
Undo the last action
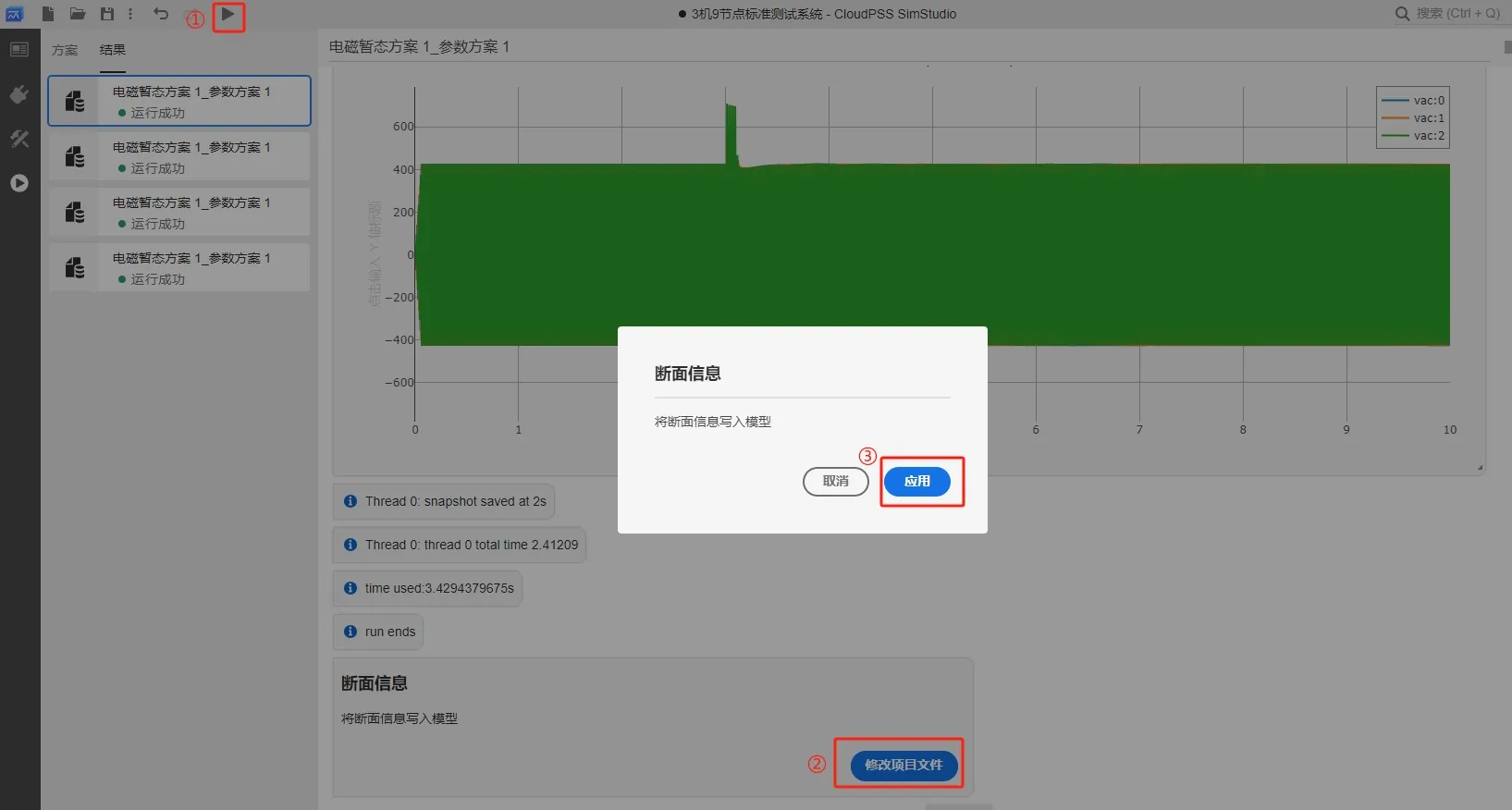pos(161,14)
